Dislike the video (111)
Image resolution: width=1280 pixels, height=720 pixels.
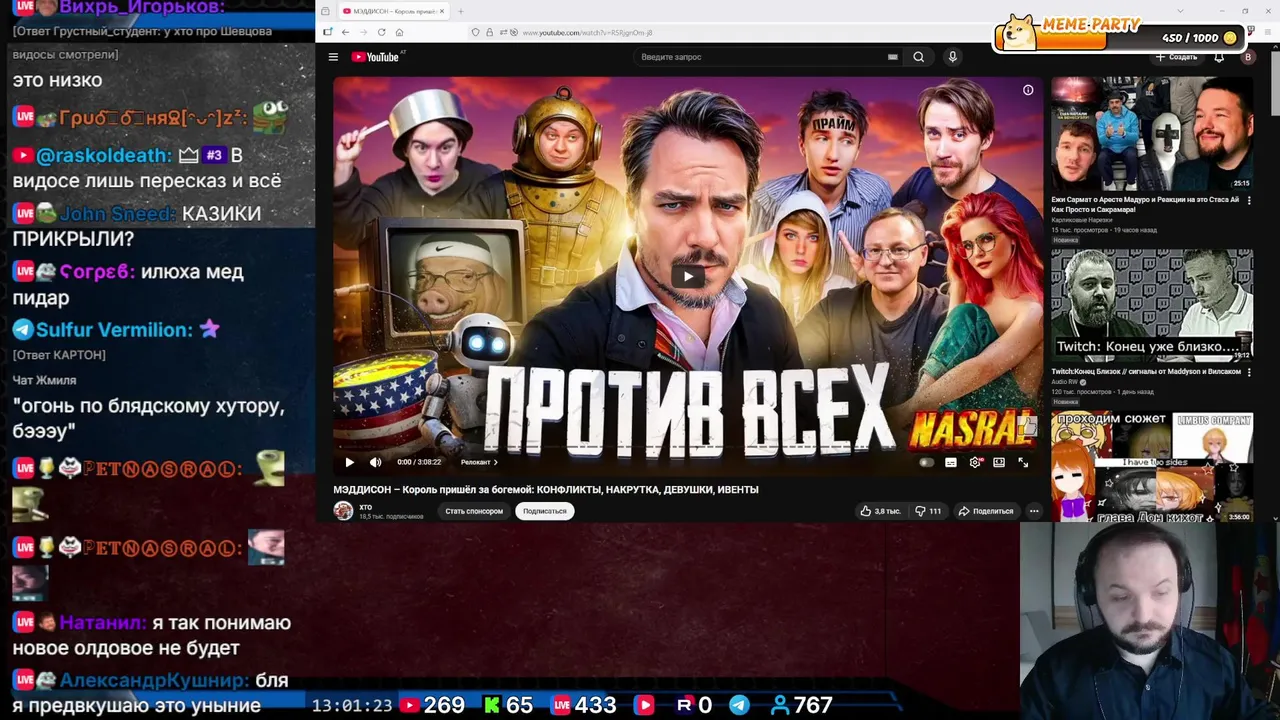click(928, 511)
